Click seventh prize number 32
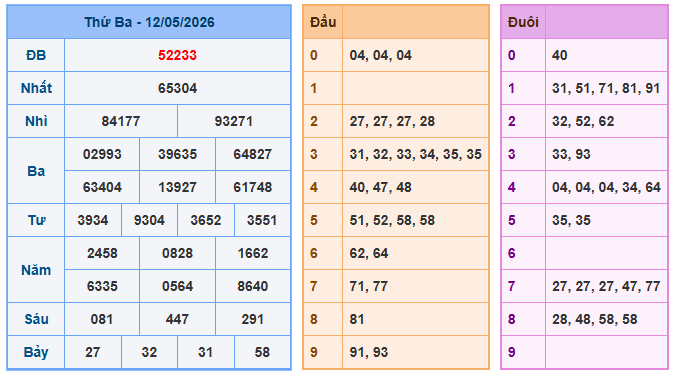The image size is (675, 379). click(149, 352)
